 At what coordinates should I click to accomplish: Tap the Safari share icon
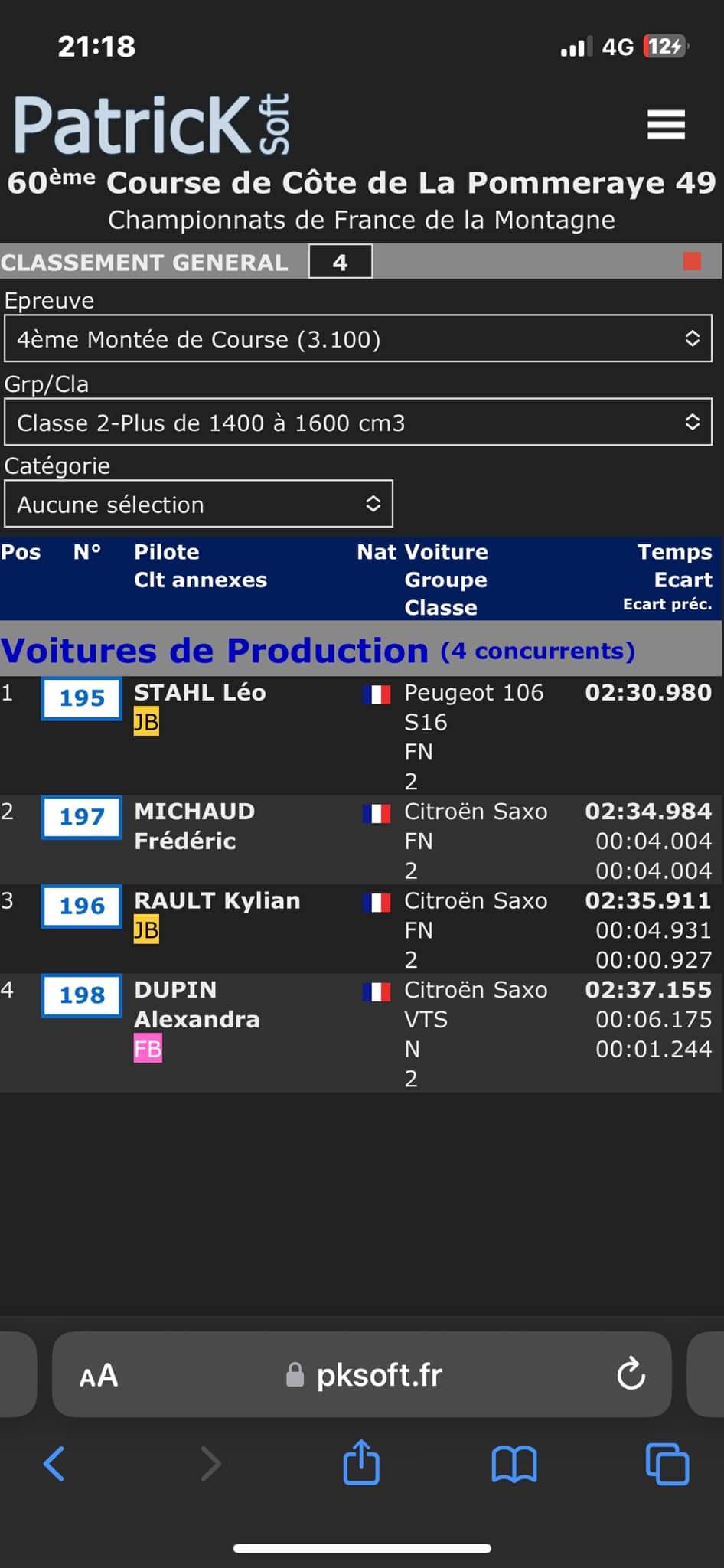tap(361, 1462)
